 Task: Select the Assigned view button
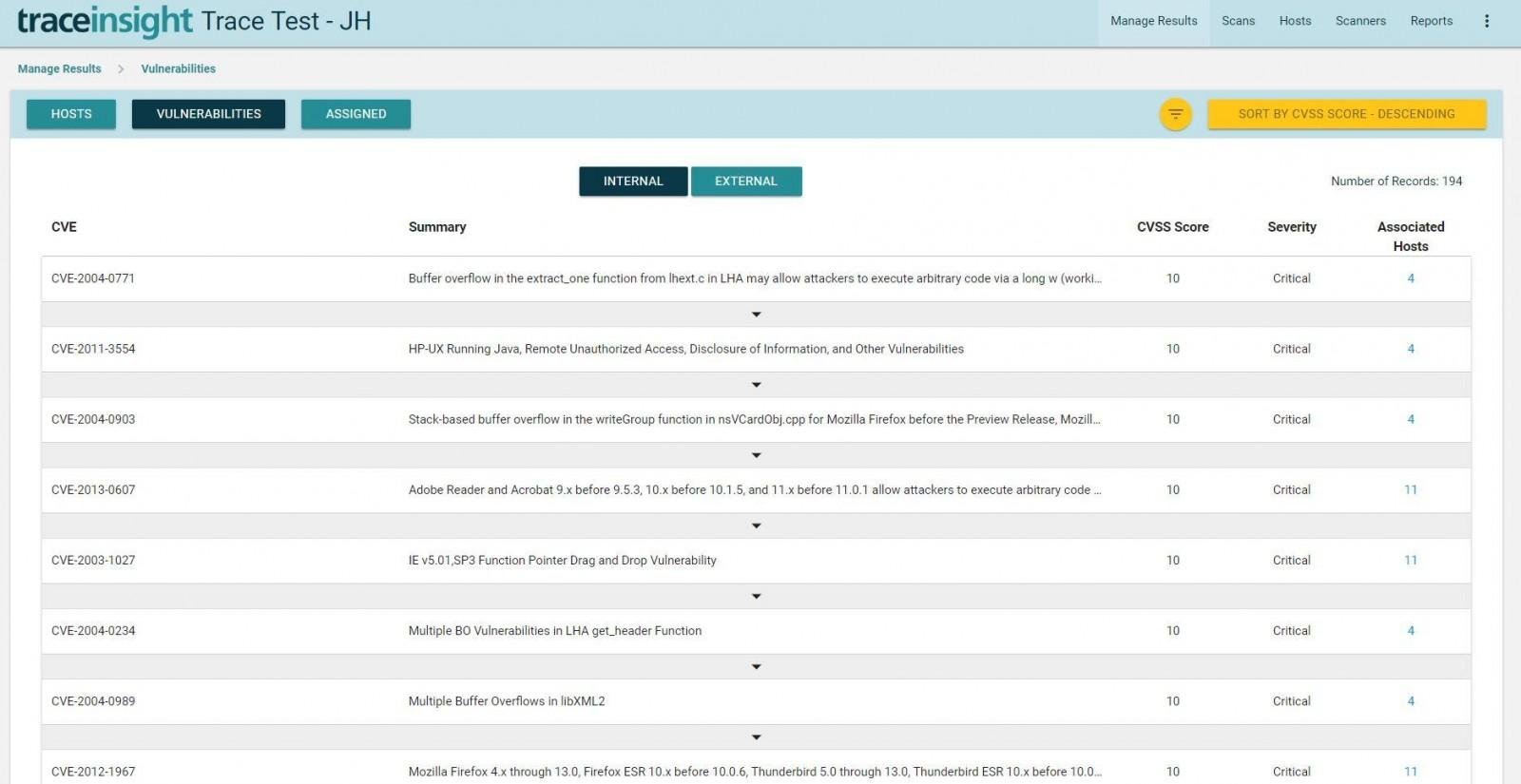(356, 114)
